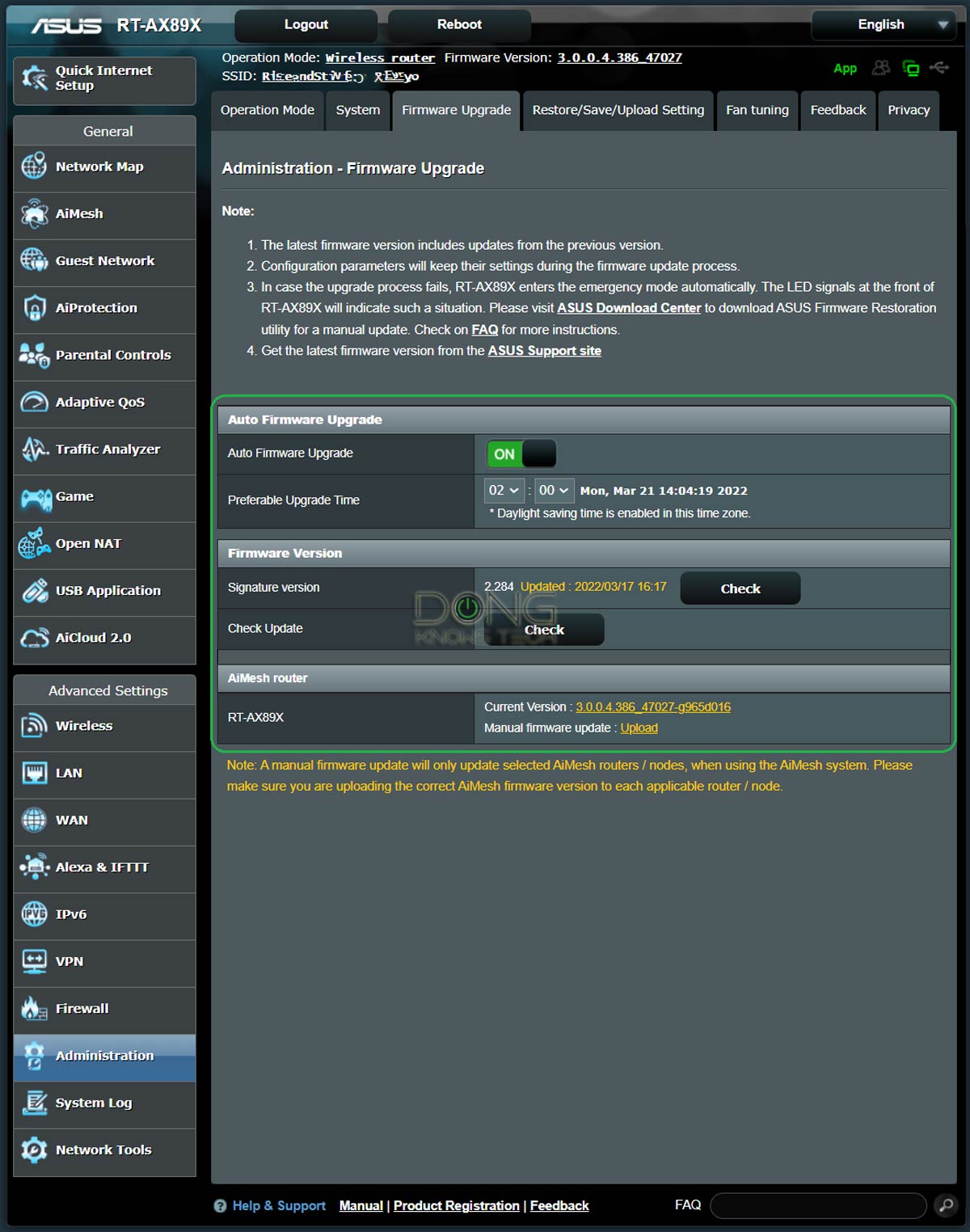Open the upgrade hour dropdown
Screen dimensions: 970x1232
(504, 491)
